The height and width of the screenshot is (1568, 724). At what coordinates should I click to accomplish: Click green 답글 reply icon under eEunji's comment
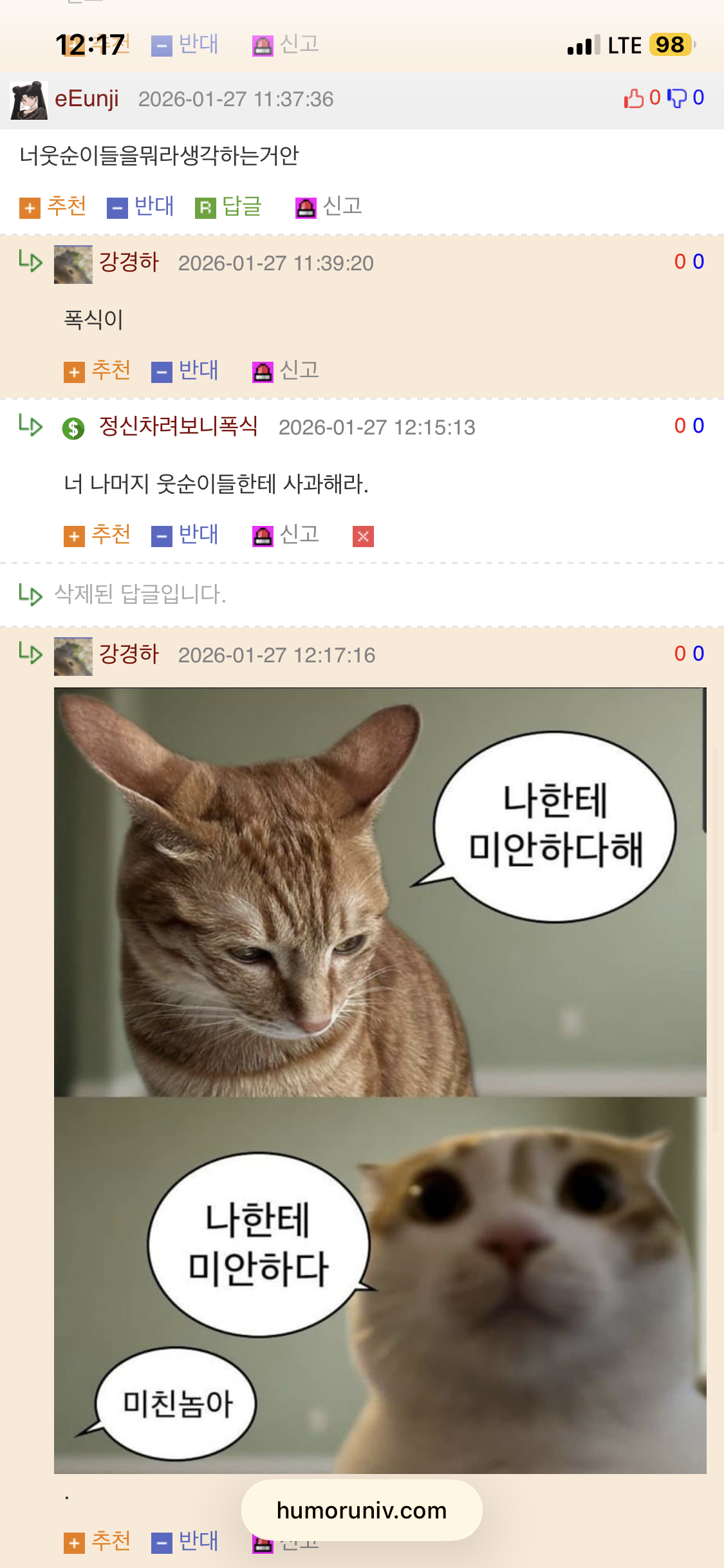205,208
